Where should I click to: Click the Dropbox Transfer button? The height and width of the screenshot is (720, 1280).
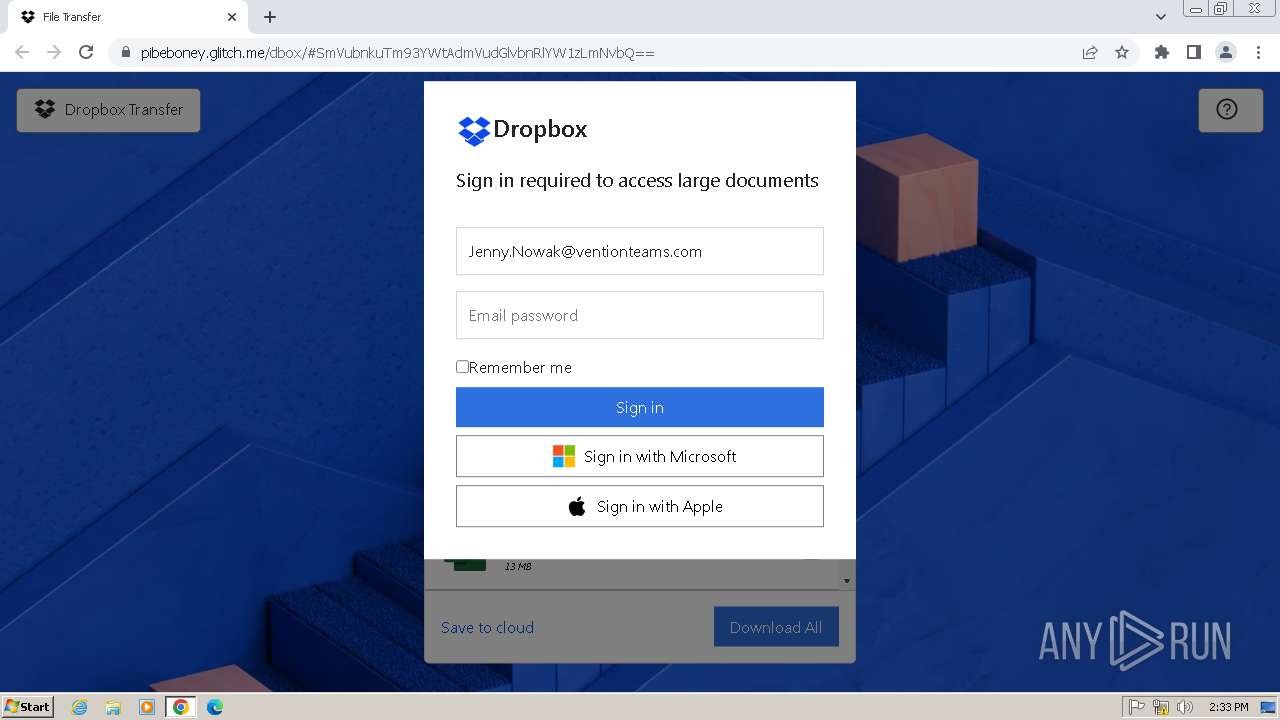(x=108, y=110)
